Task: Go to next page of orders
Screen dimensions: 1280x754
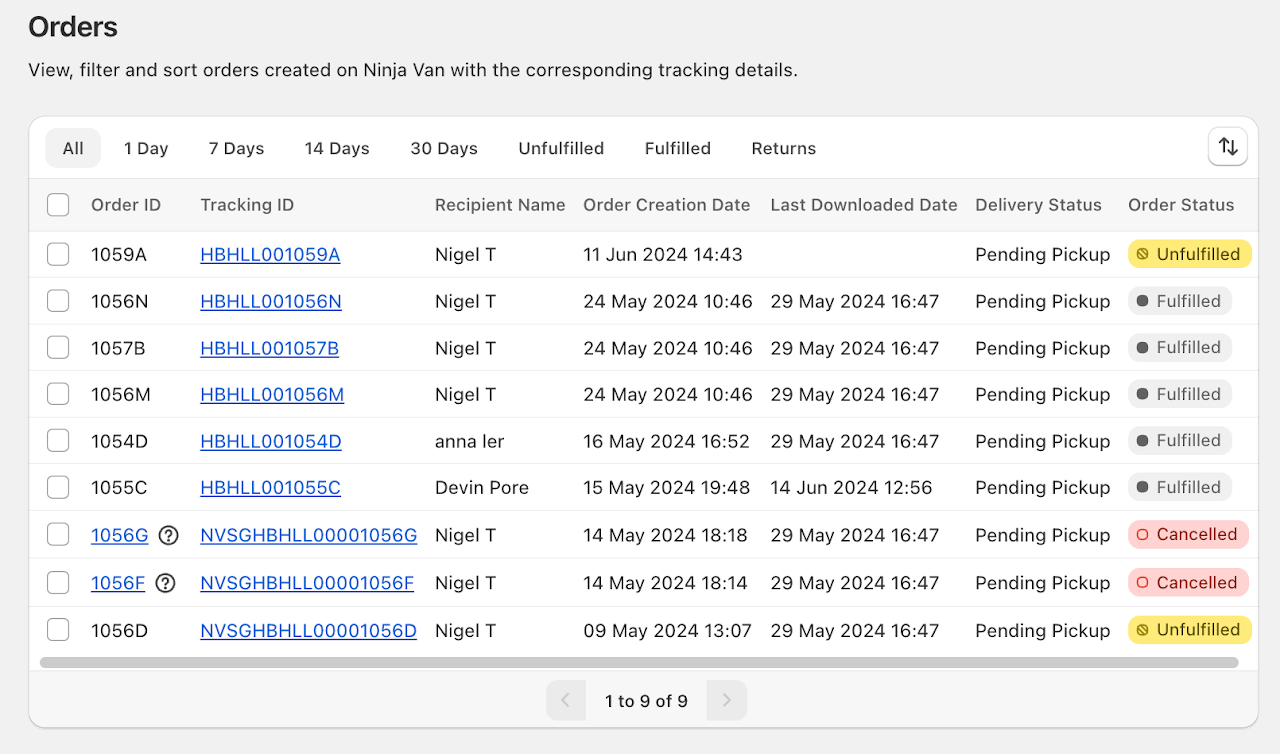Action: (x=727, y=701)
